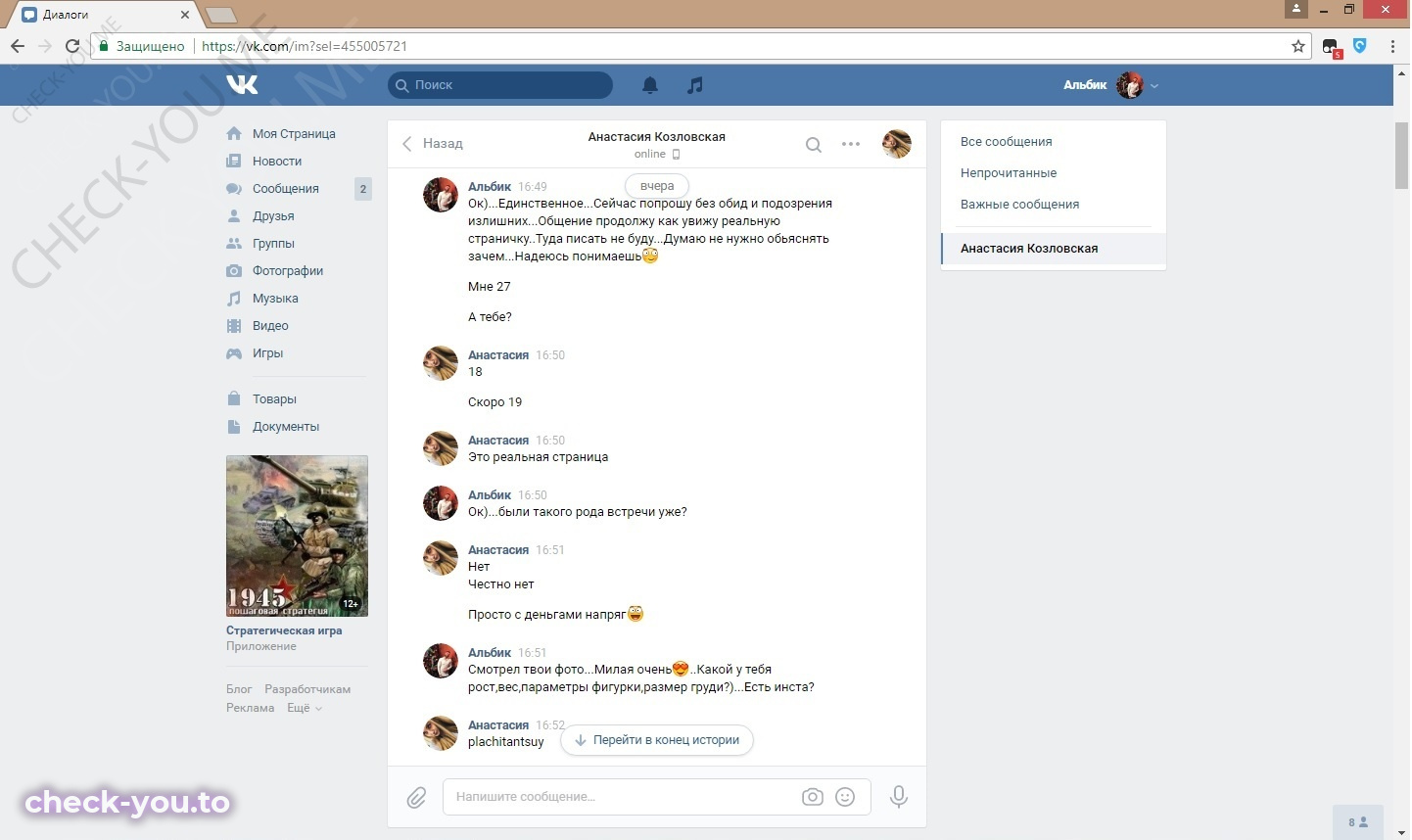Open a new browser tab
The height and width of the screenshot is (840, 1412).
click(x=221, y=15)
